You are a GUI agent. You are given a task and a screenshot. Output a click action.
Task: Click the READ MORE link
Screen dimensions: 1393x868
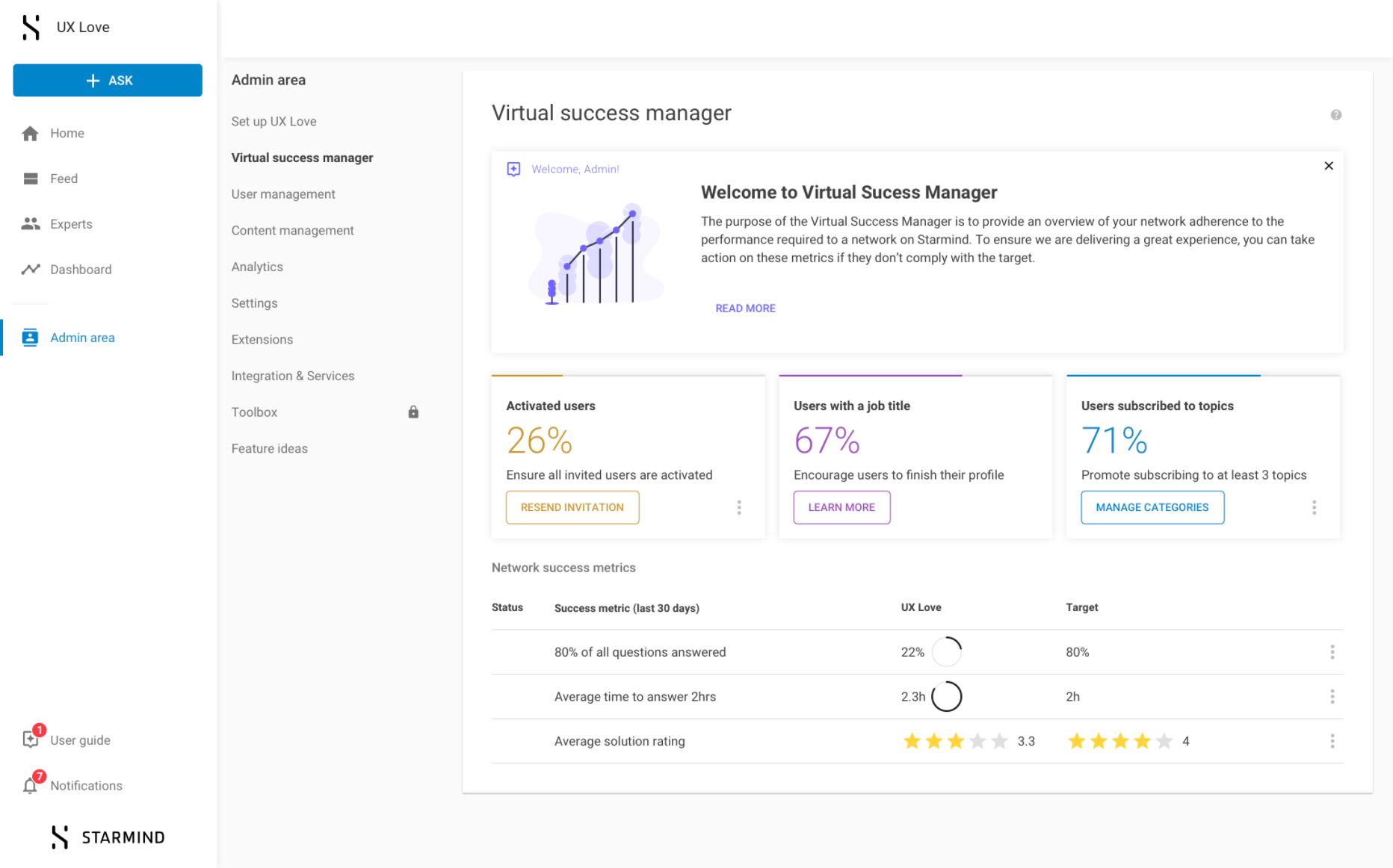coord(746,309)
